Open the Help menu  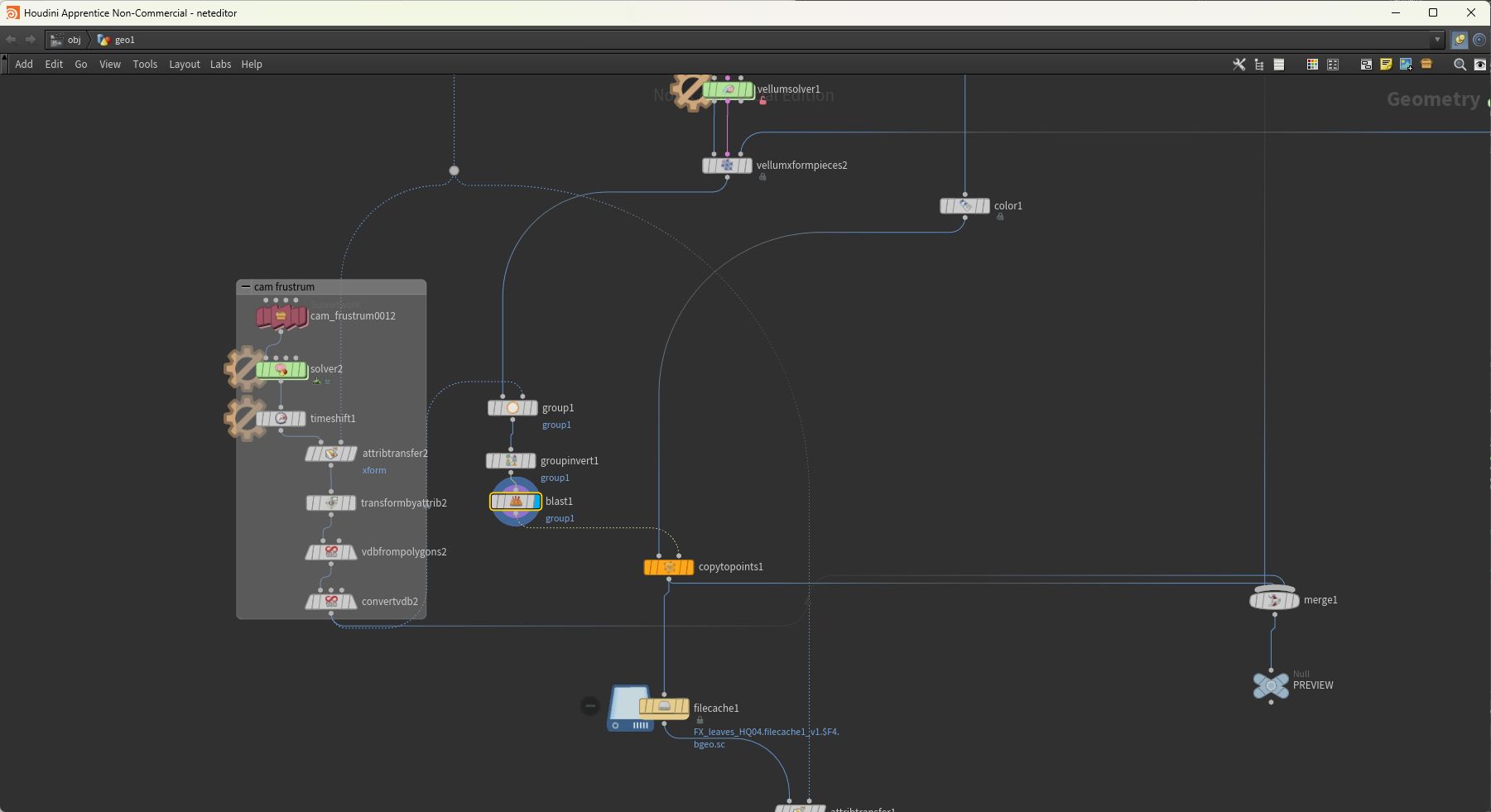[x=252, y=65]
